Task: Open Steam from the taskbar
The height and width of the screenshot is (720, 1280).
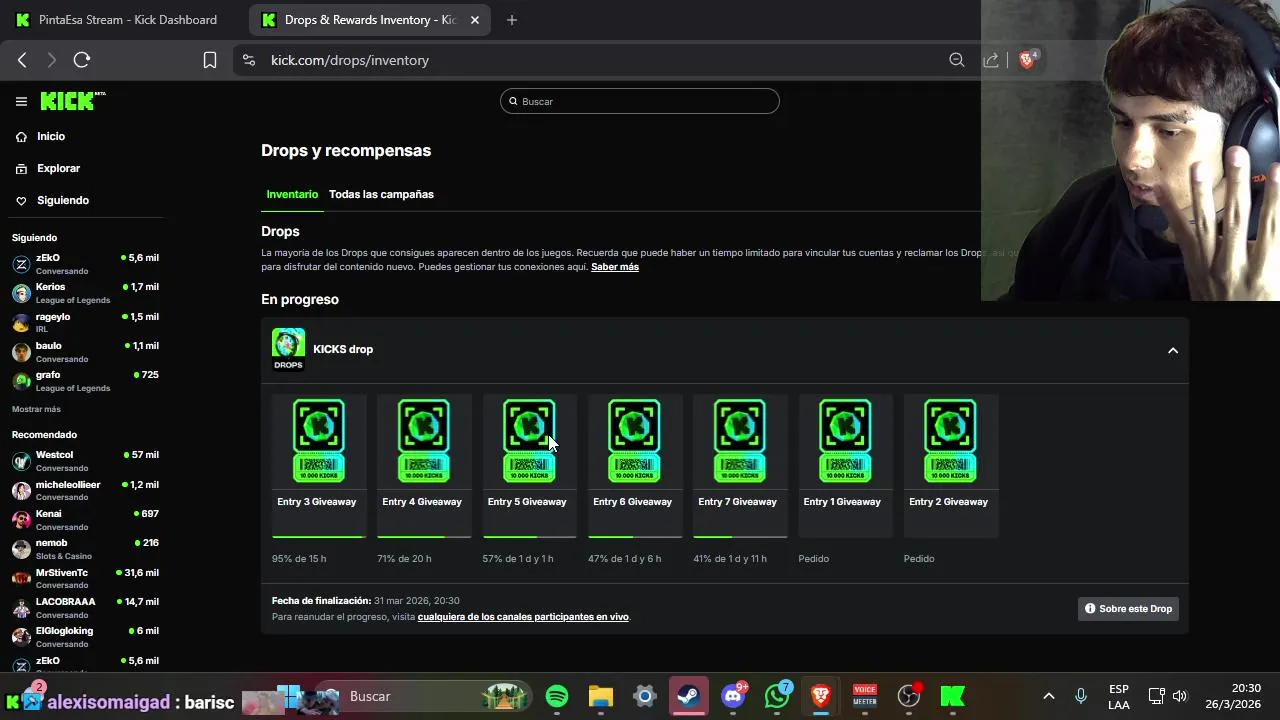Action: [688, 696]
